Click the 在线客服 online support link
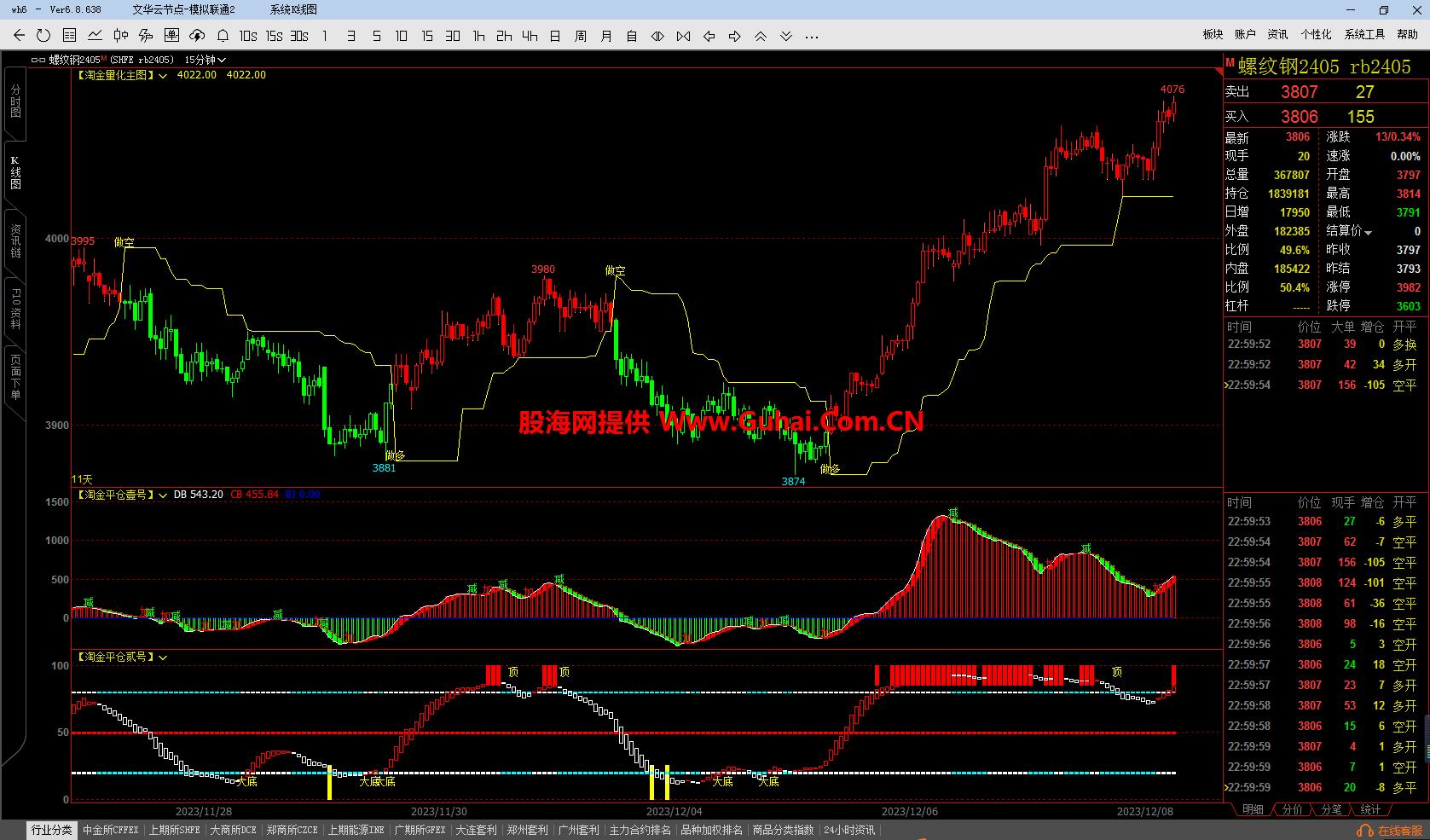The height and width of the screenshot is (840, 1430). click(x=1392, y=831)
